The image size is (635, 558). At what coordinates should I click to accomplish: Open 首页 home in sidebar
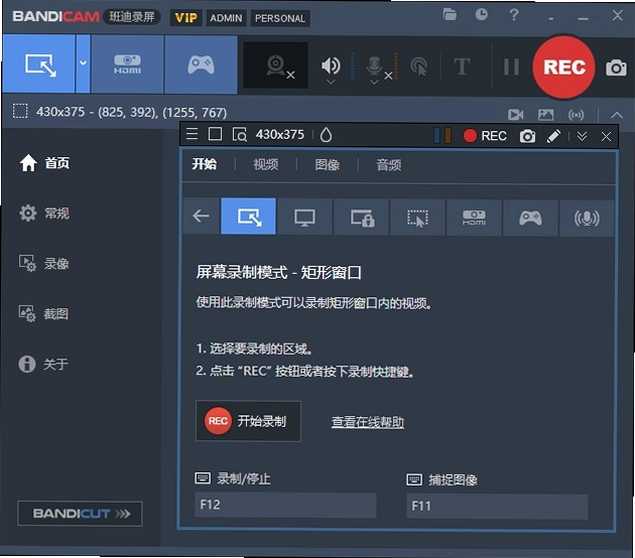pos(45,163)
